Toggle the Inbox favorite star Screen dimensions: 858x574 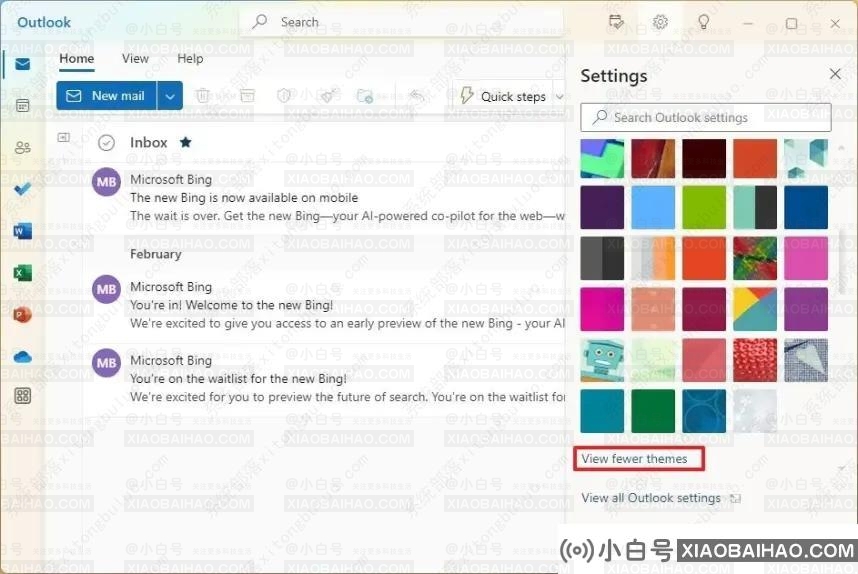185,142
